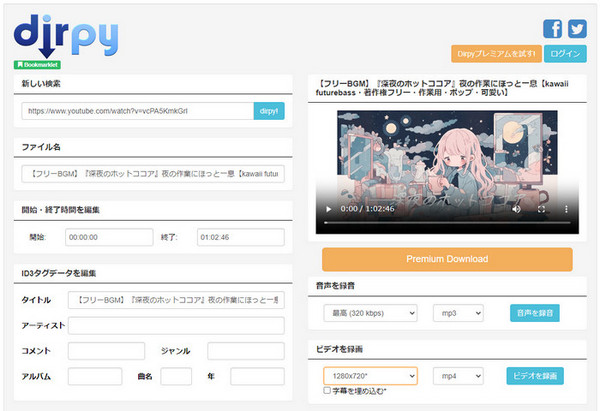Open the Dirpy Twitter page icon
The width and height of the screenshot is (600, 411).
(x=577, y=29)
